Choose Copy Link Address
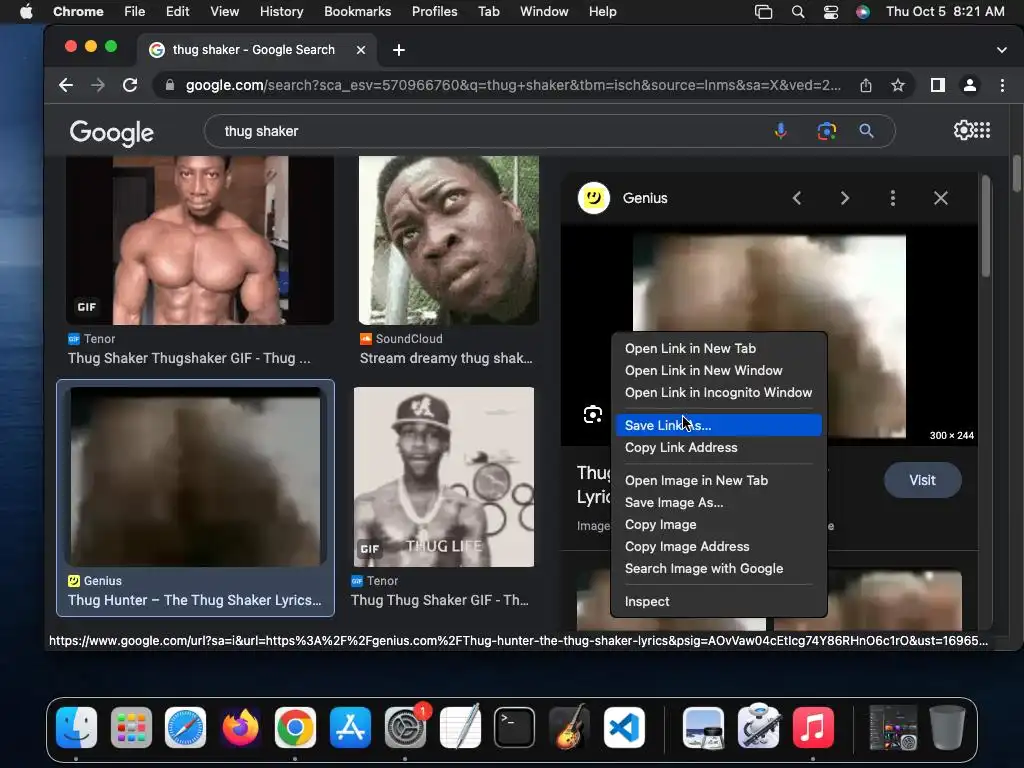This screenshot has width=1024, height=768. 718,447
